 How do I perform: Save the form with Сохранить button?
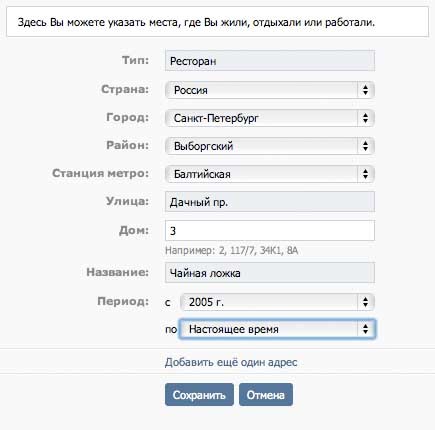pyautogui.click(x=199, y=395)
